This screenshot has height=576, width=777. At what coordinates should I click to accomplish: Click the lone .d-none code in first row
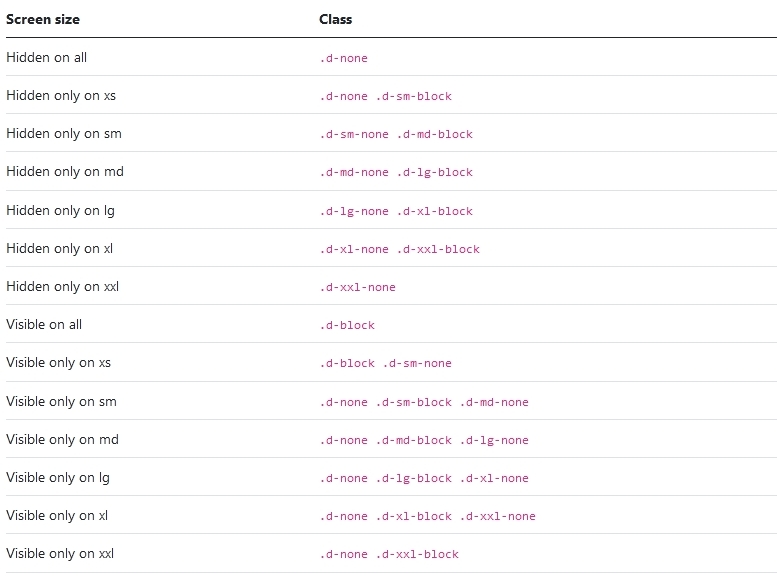pos(344,58)
